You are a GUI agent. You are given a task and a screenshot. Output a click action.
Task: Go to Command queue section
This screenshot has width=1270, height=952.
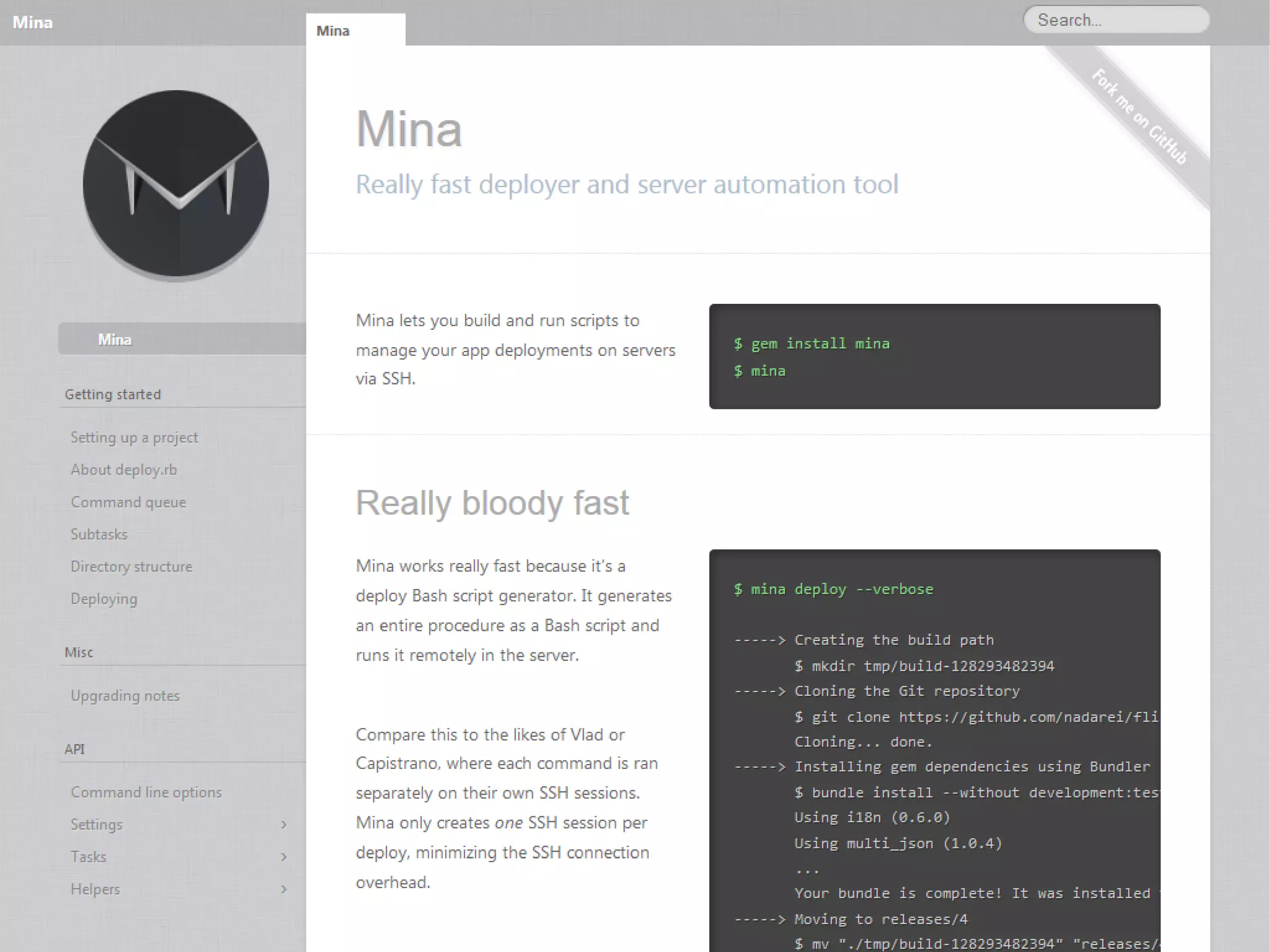click(128, 502)
